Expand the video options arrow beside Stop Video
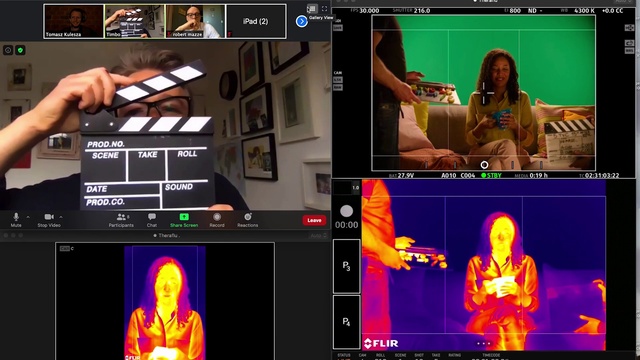640x360 pixels. (x=61, y=217)
